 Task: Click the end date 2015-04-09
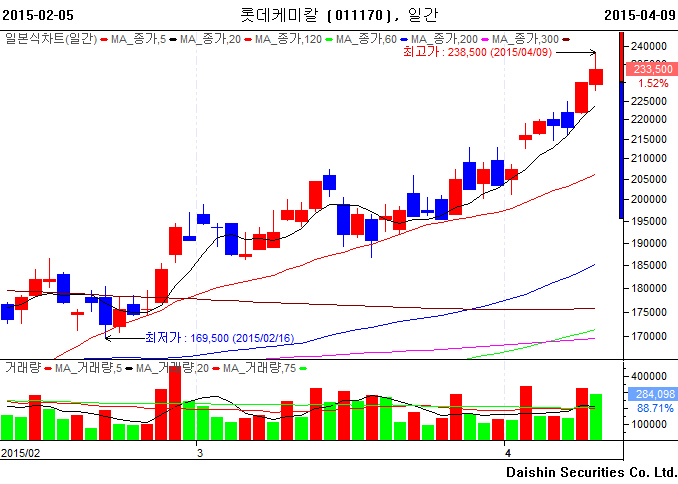(640, 15)
